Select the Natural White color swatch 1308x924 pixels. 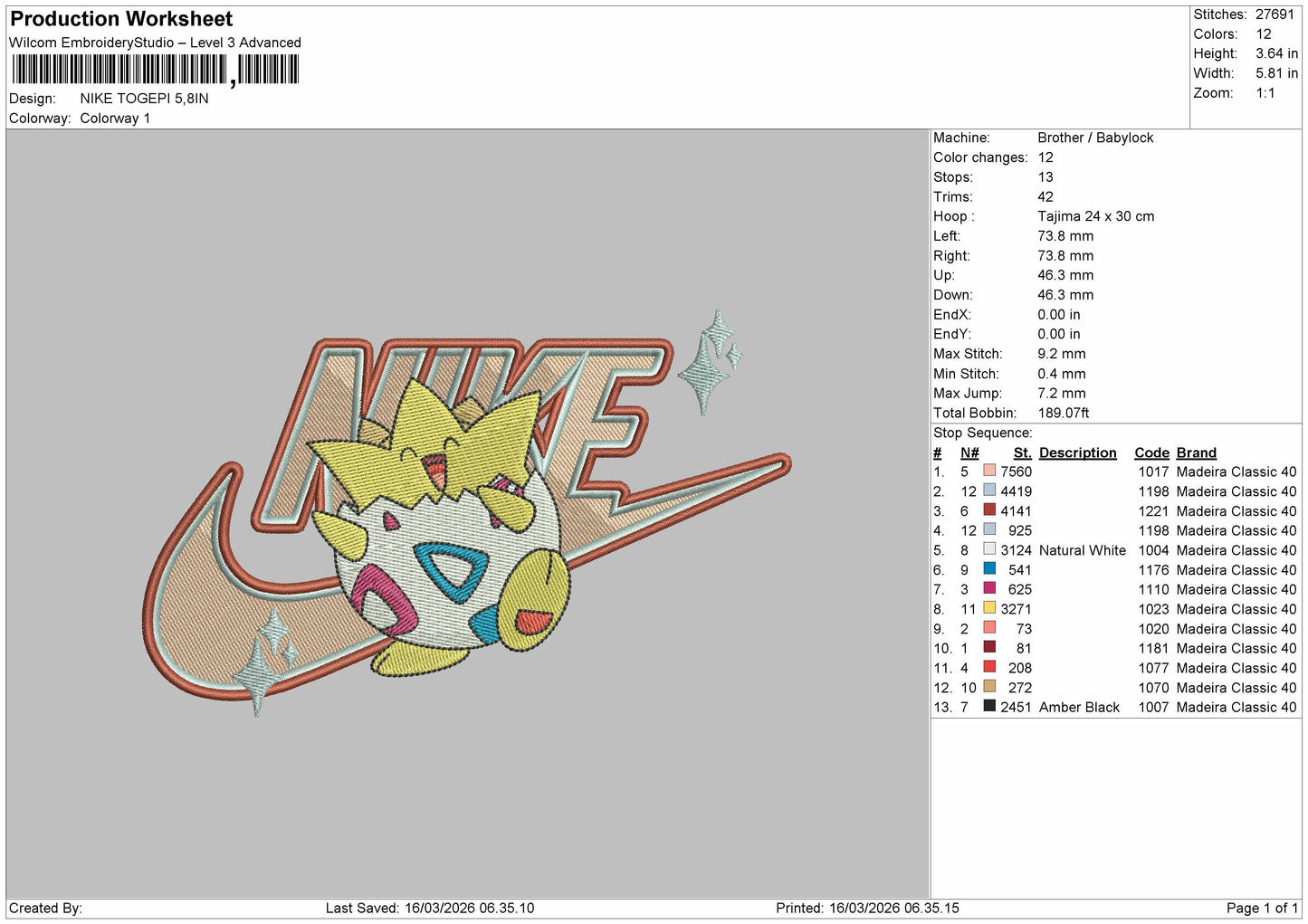tap(989, 549)
